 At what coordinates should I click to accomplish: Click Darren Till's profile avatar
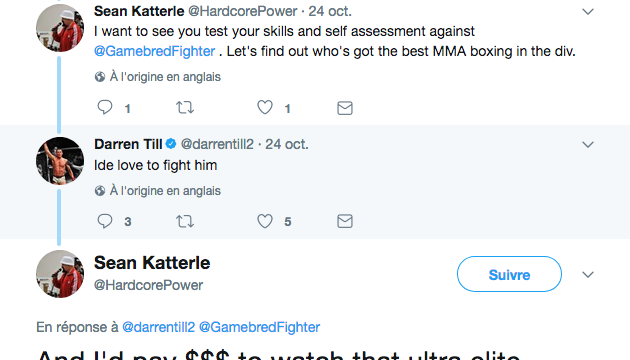coord(60,161)
